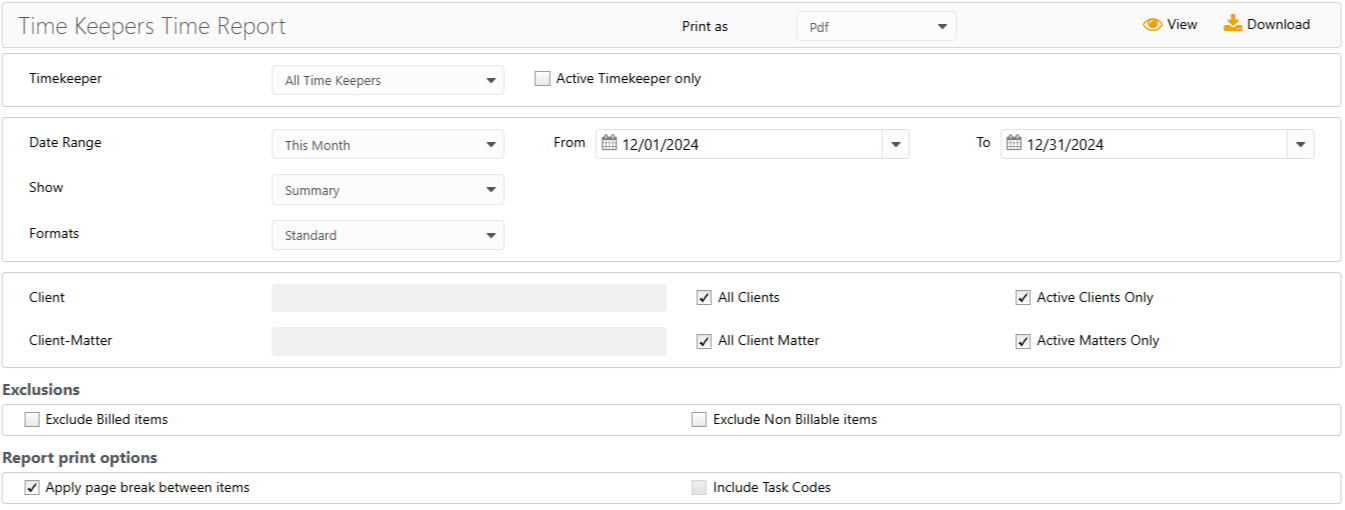Image resolution: width=1345 pixels, height=510 pixels.
Task: Click the From date text field
Action: (x=745, y=145)
